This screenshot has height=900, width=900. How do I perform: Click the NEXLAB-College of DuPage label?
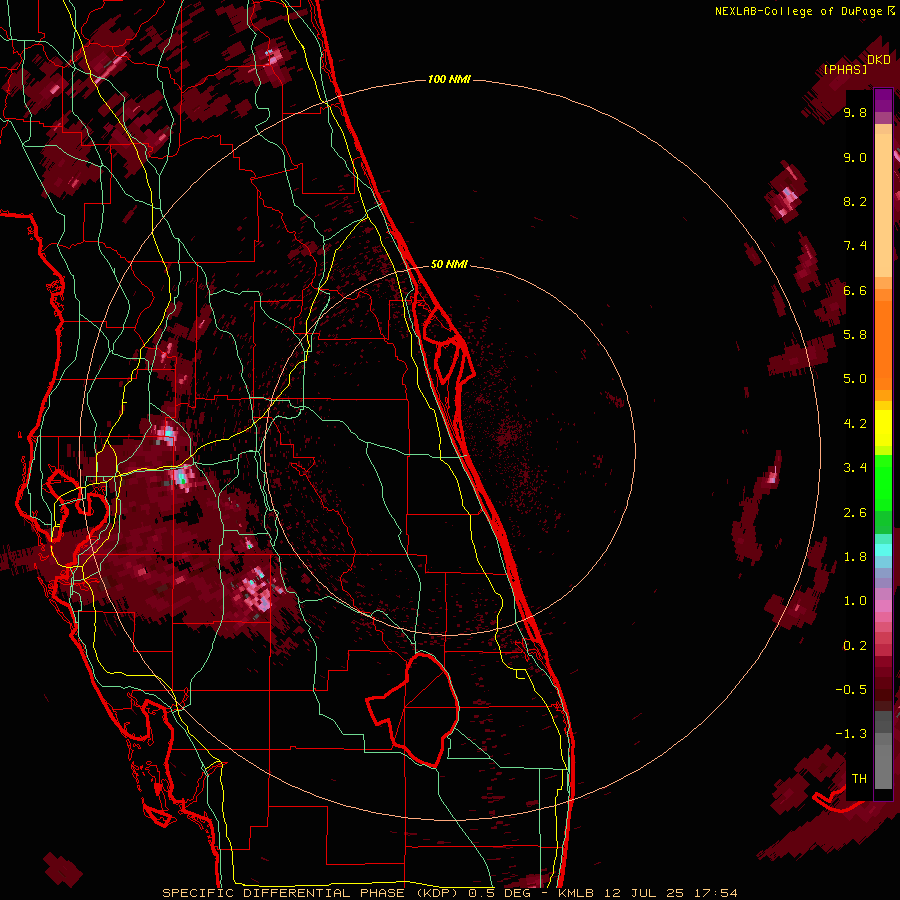798,11
